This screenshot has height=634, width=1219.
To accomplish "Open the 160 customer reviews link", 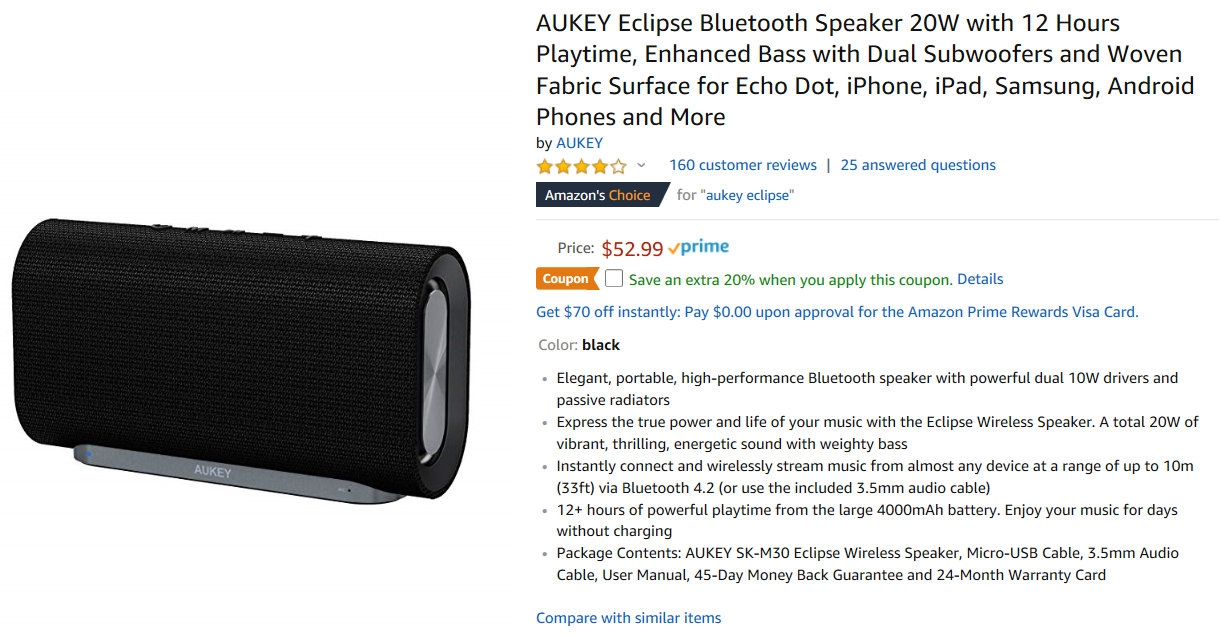I will (742, 165).
